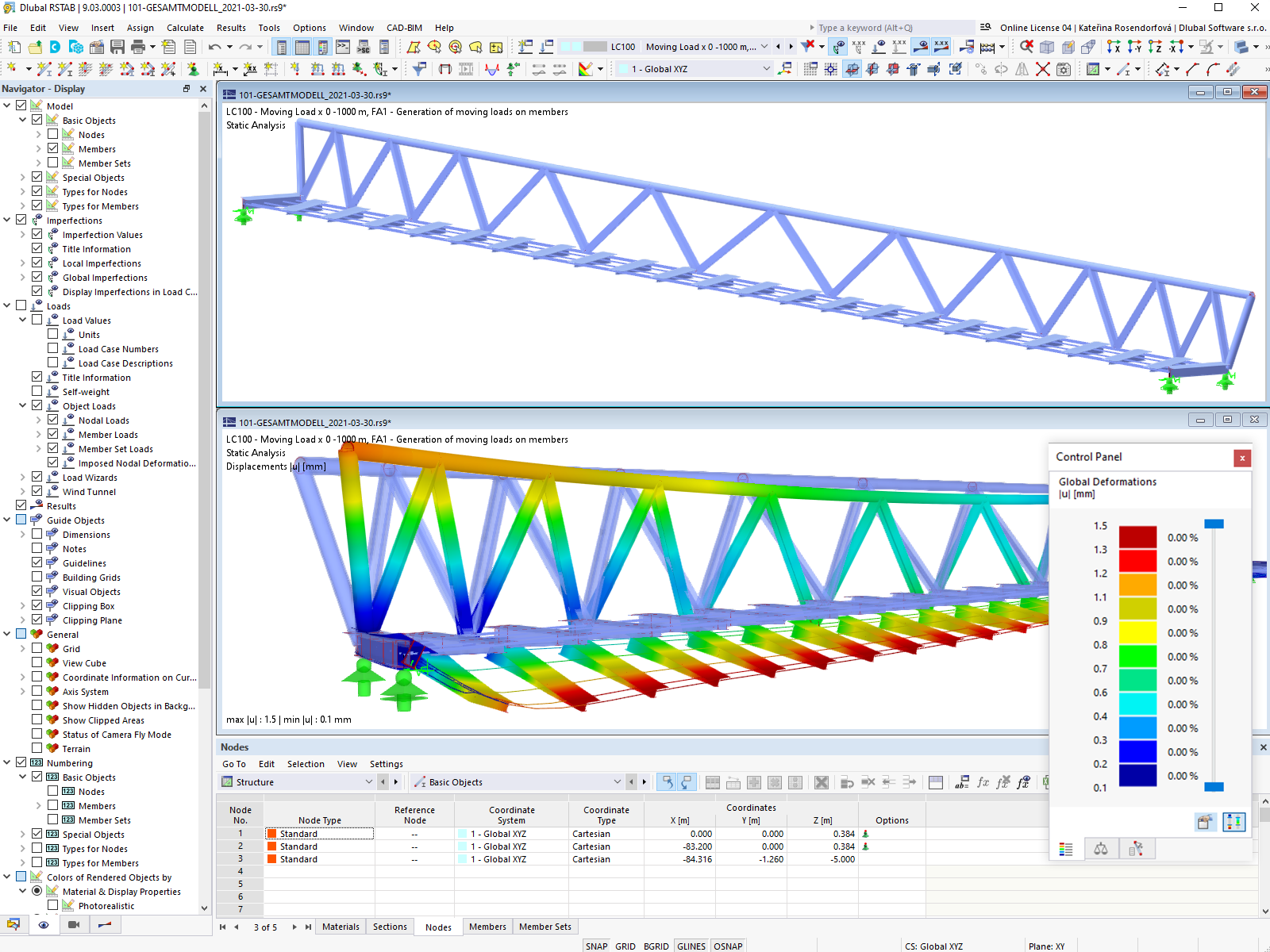Enable the Grid checkbox under General
The height and width of the screenshot is (952, 1270).
pos(37,648)
